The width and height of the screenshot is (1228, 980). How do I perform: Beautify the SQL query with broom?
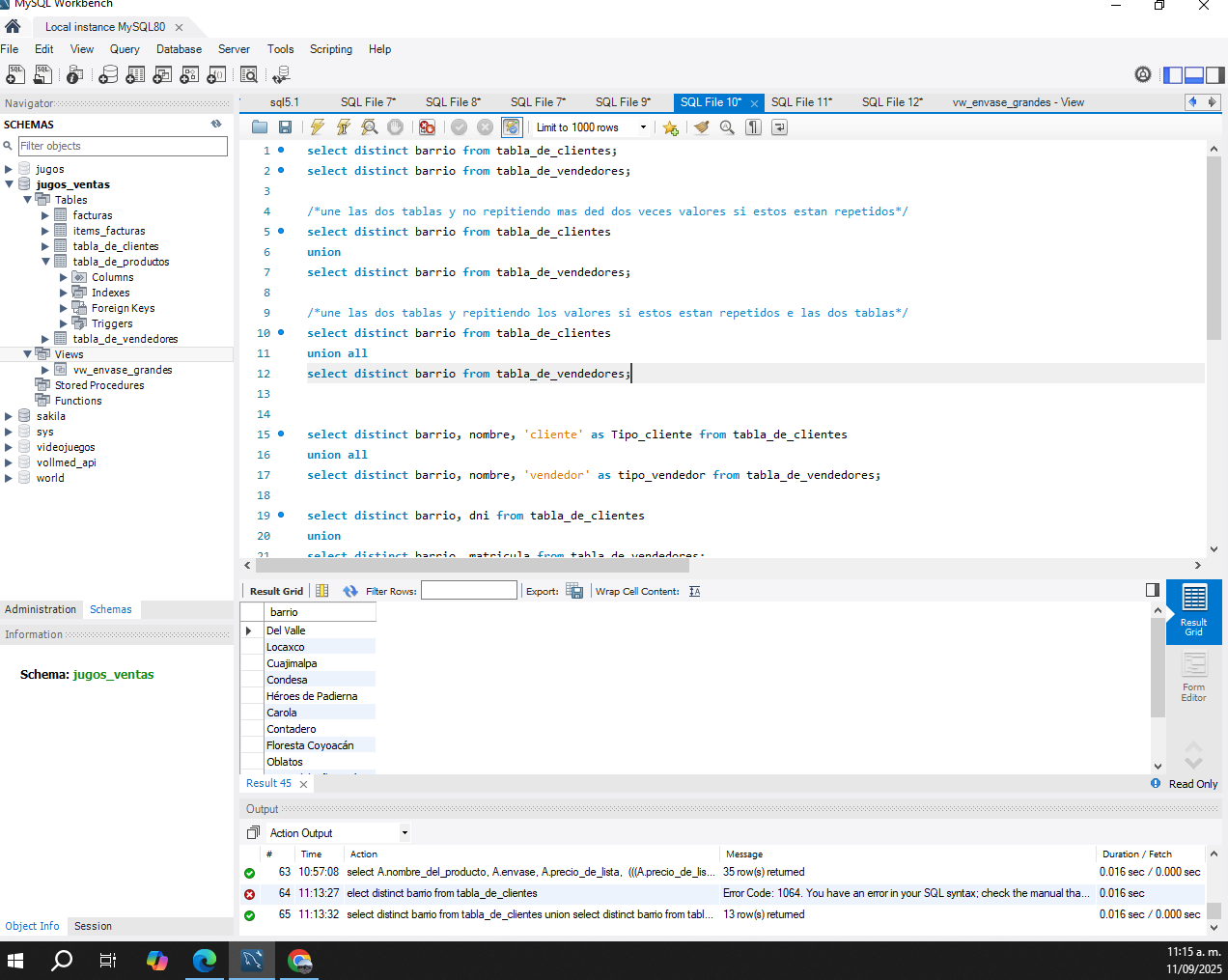(702, 127)
